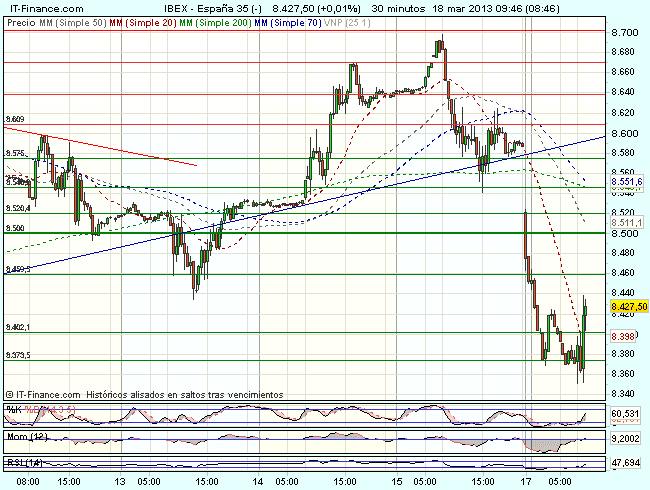Select the 60,531 stochastic value label

coord(624,413)
